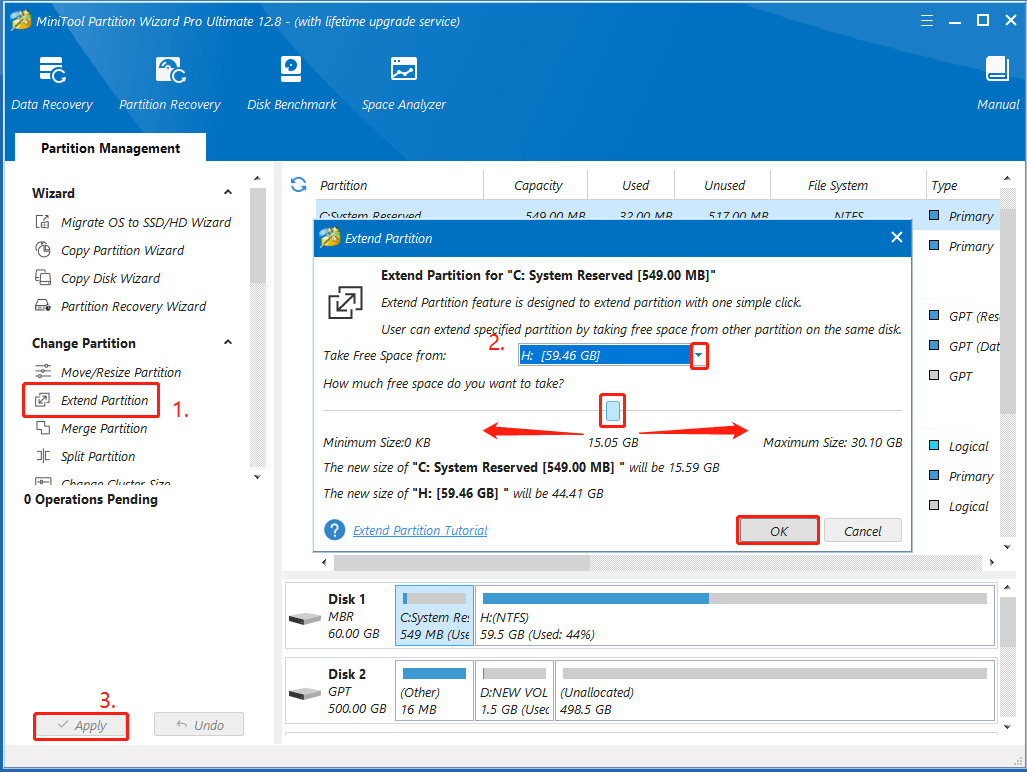The width and height of the screenshot is (1027, 772).
Task: Click the help question mark icon in dialog
Action: [x=335, y=530]
